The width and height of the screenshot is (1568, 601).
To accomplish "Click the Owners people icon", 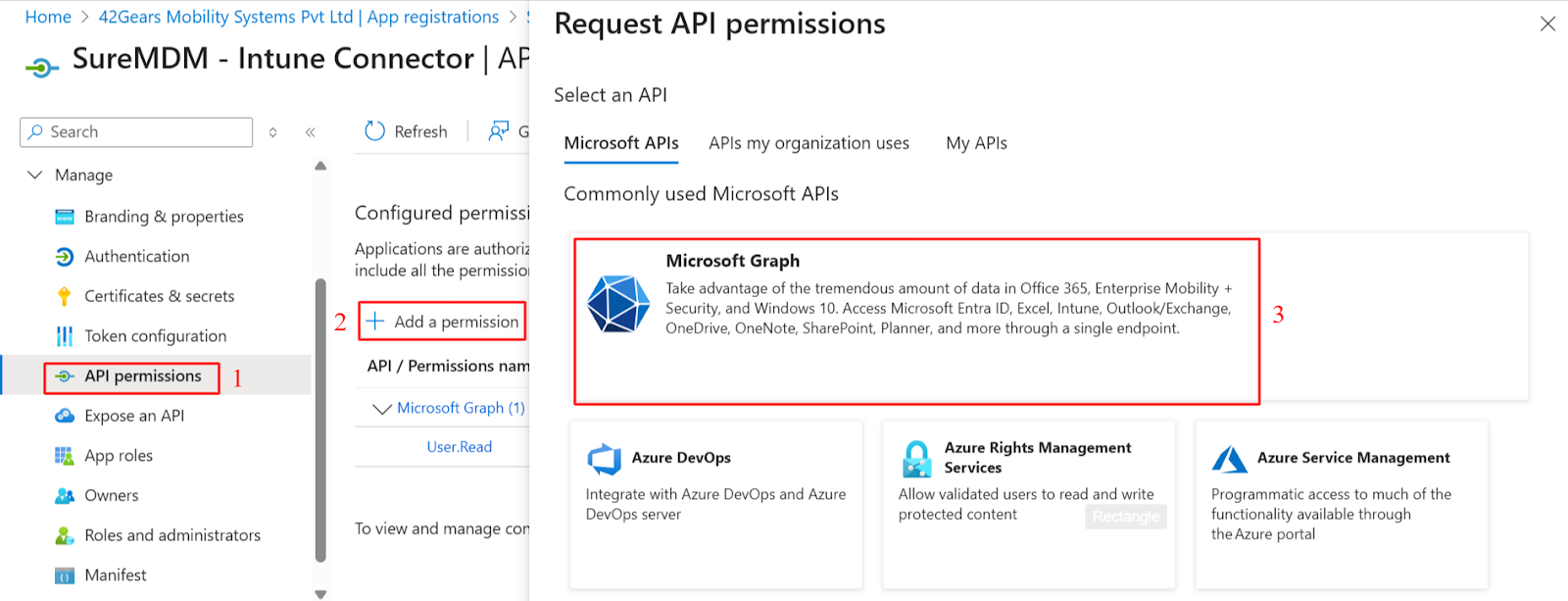I will coord(65,496).
